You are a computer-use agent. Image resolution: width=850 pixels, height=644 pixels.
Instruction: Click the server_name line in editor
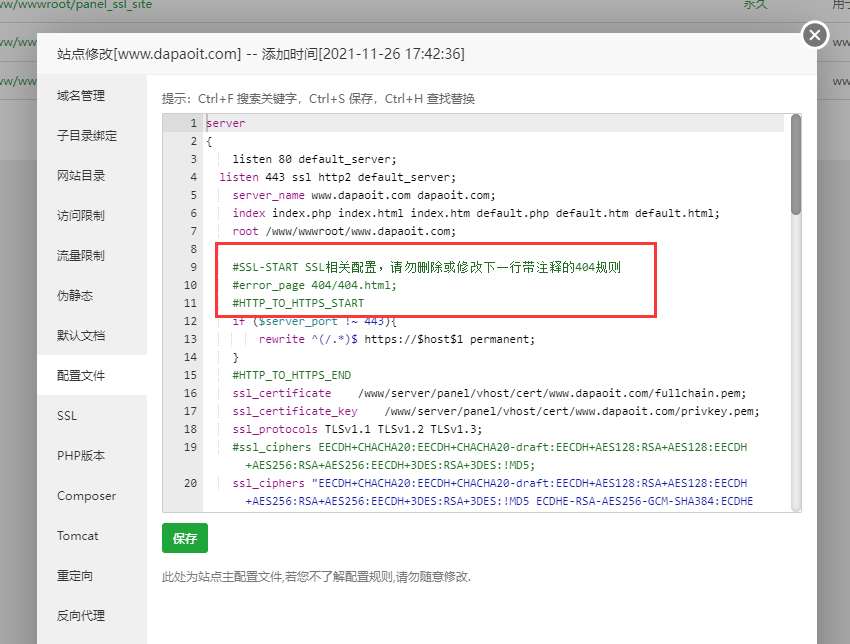pos(364,195)
